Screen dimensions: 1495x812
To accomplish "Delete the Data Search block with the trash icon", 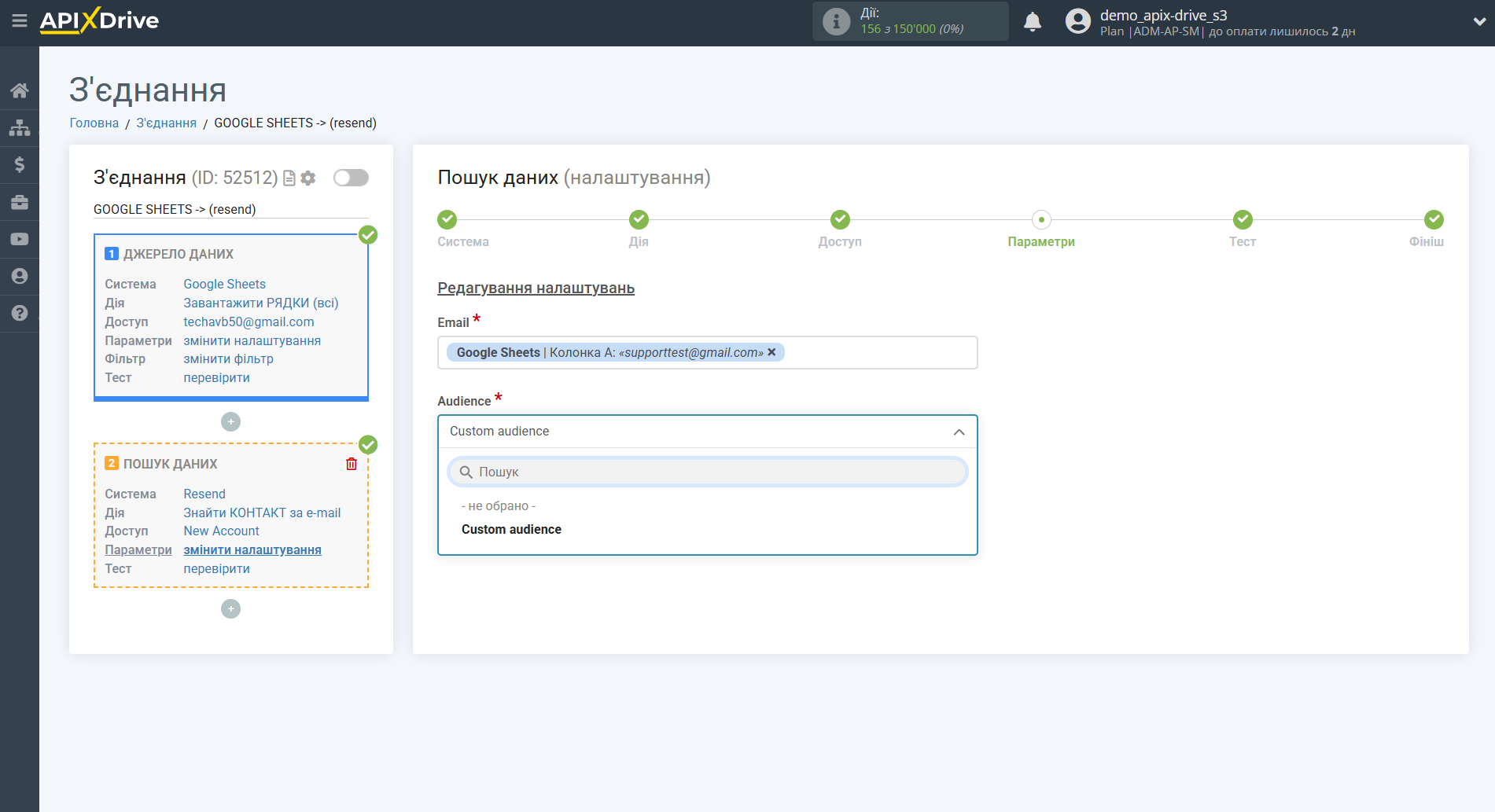I will tap(351, 464).
